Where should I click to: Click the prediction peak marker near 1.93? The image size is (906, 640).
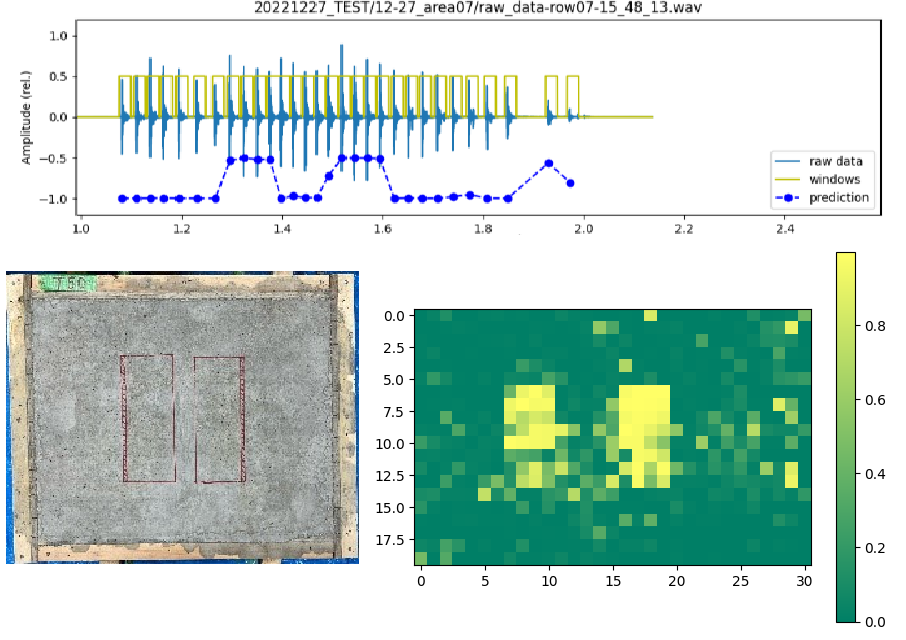click(548, 163)
